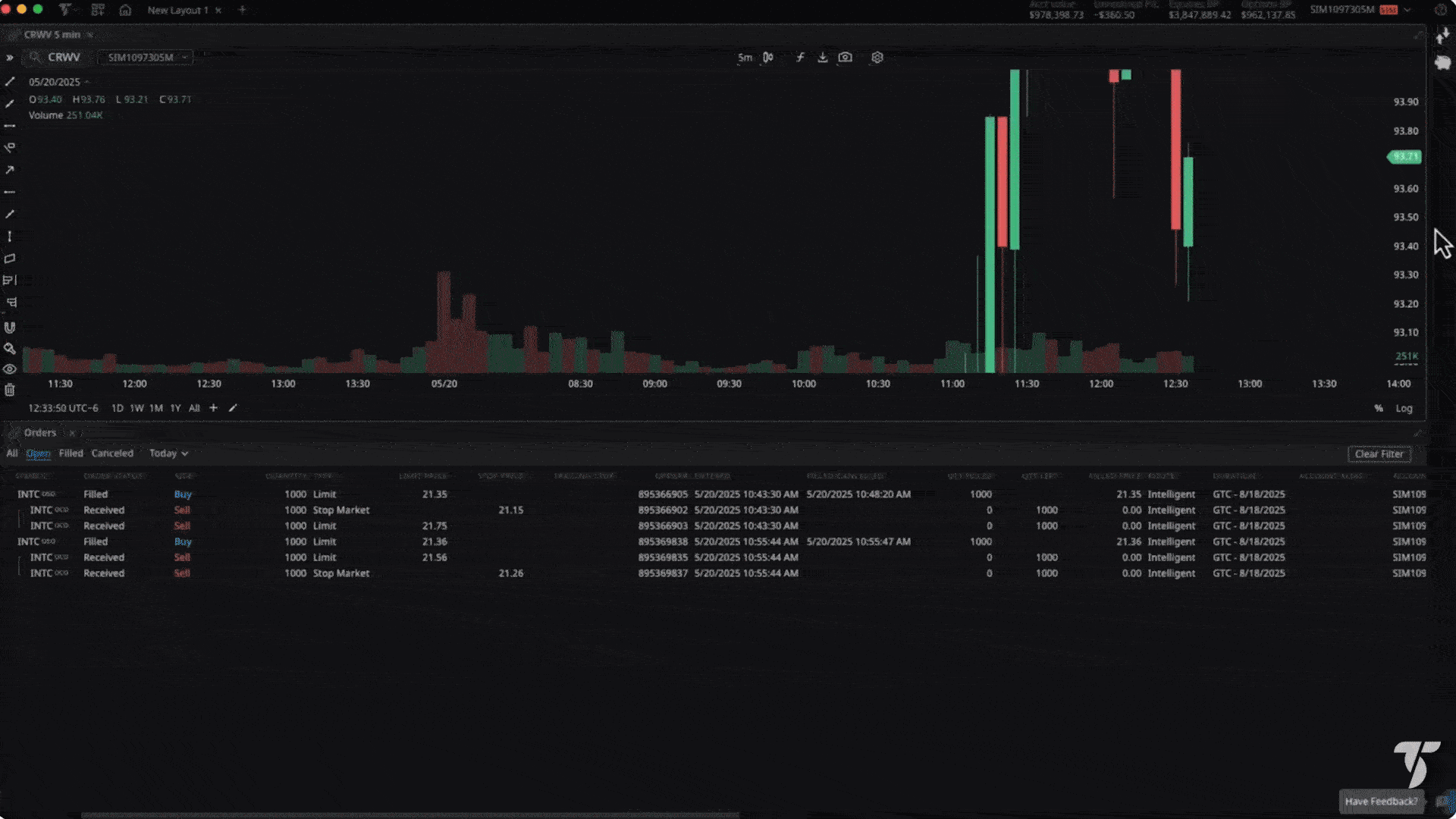
Task: Switch to the Filled orders tab
Action: point(71,453)
